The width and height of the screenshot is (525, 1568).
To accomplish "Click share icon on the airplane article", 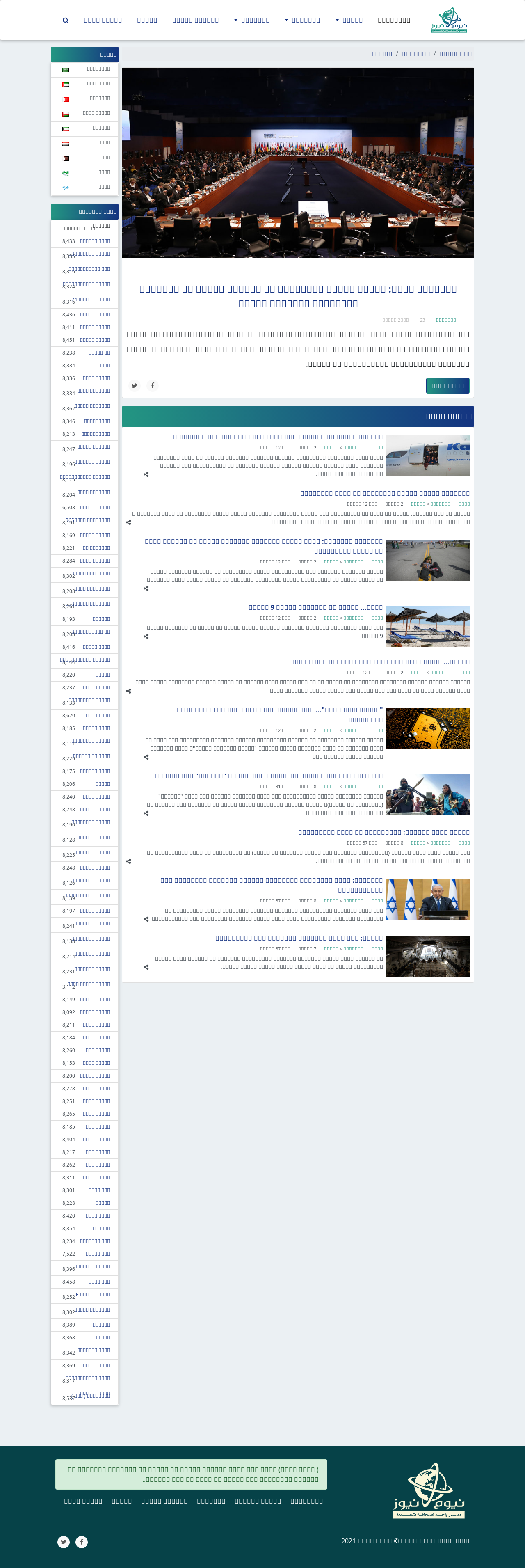I will click(x=146, y=474).
